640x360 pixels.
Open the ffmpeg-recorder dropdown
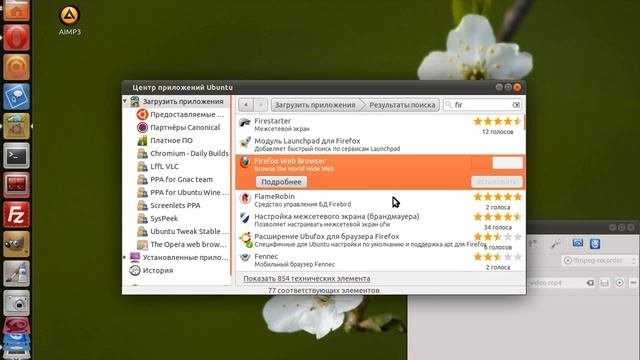click(600, 260)
